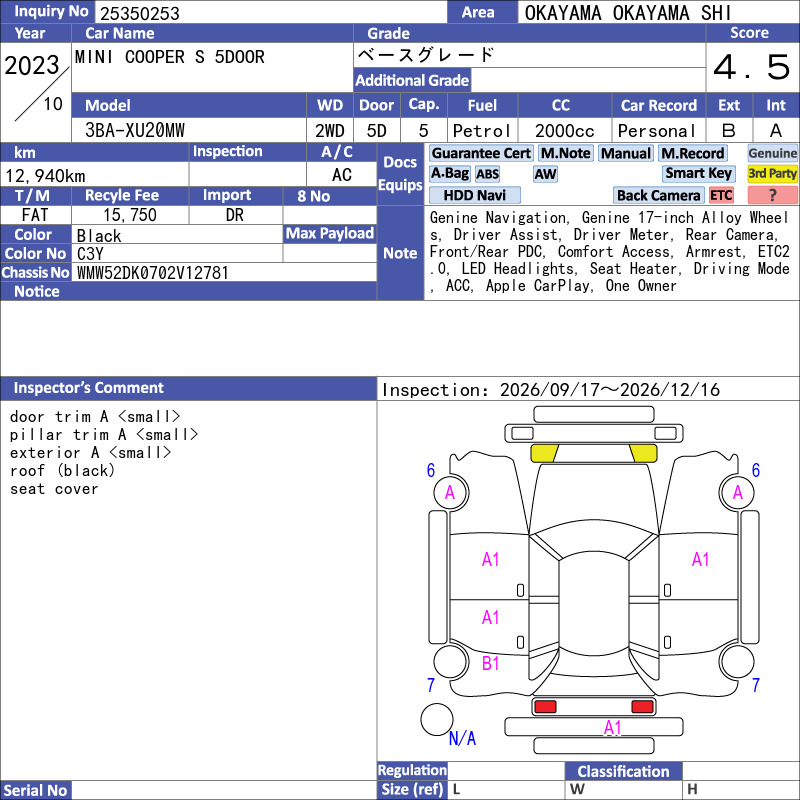Click the chassis number field
Viewport: 800px width, 800px height.
pyautogui.click(x=224, y=272)
